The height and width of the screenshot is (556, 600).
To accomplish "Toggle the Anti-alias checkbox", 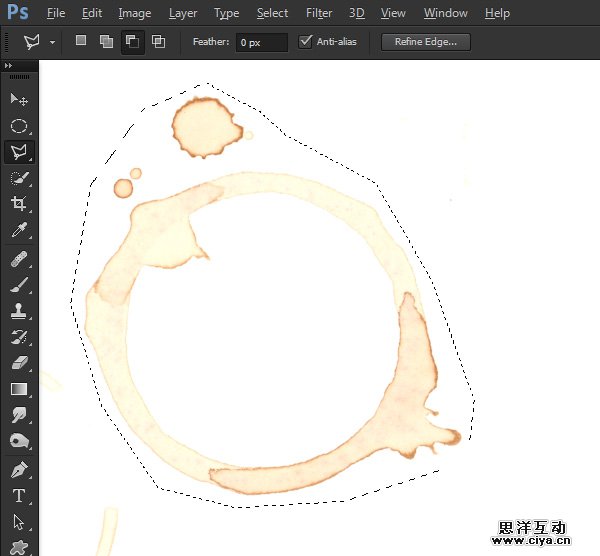I will point(306,42).
